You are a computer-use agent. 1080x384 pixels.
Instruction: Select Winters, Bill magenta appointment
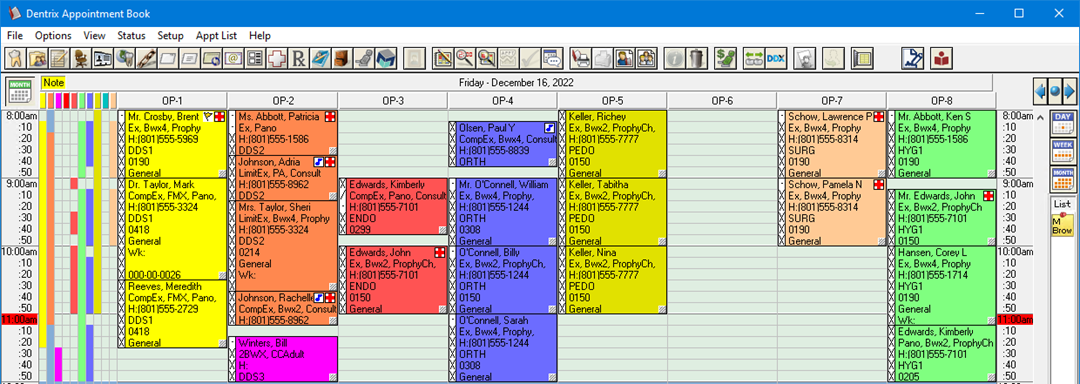pyautogui.click(x=282, y=359)
